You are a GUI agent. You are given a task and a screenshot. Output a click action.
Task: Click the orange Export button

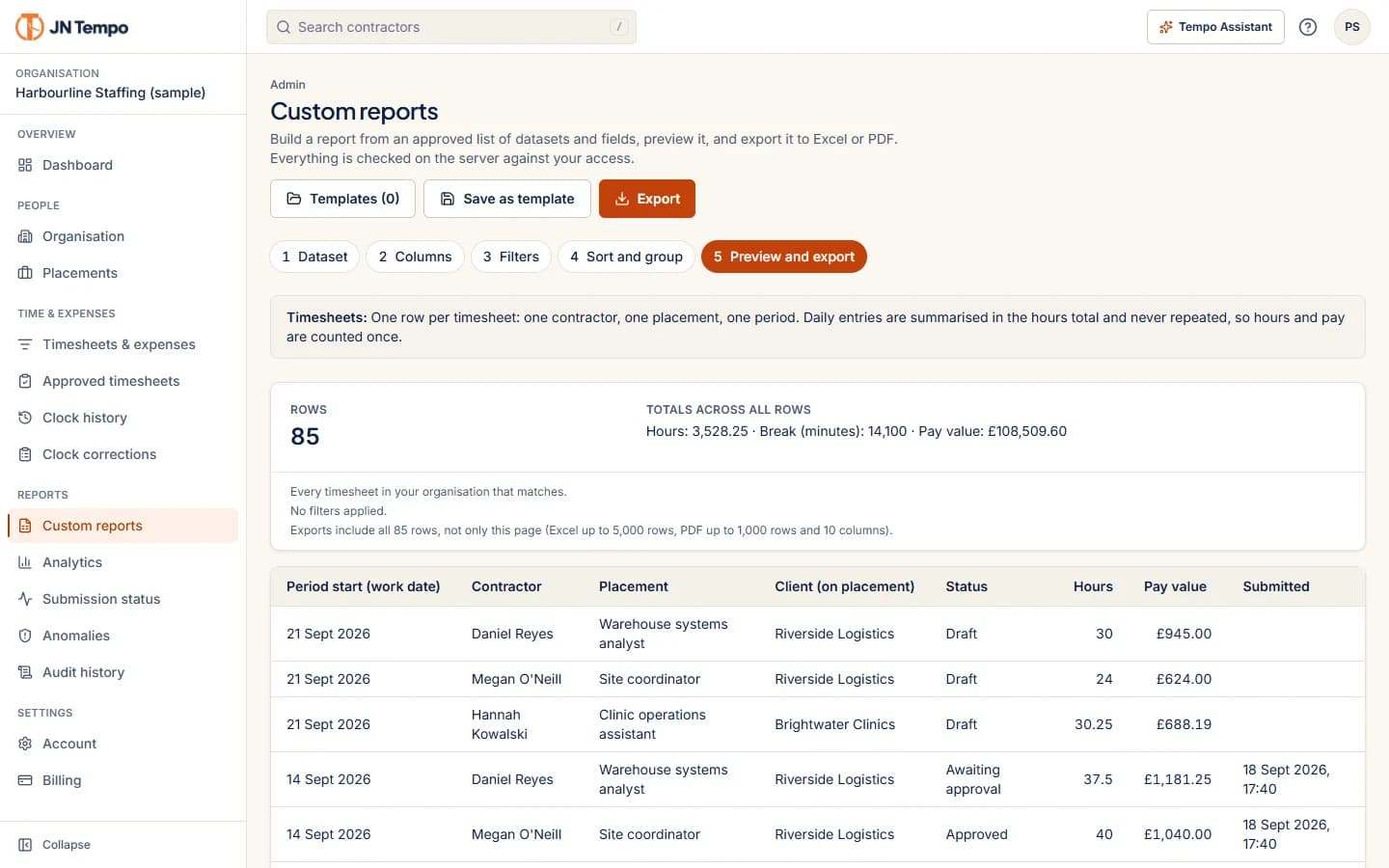[x=647, y=199]
